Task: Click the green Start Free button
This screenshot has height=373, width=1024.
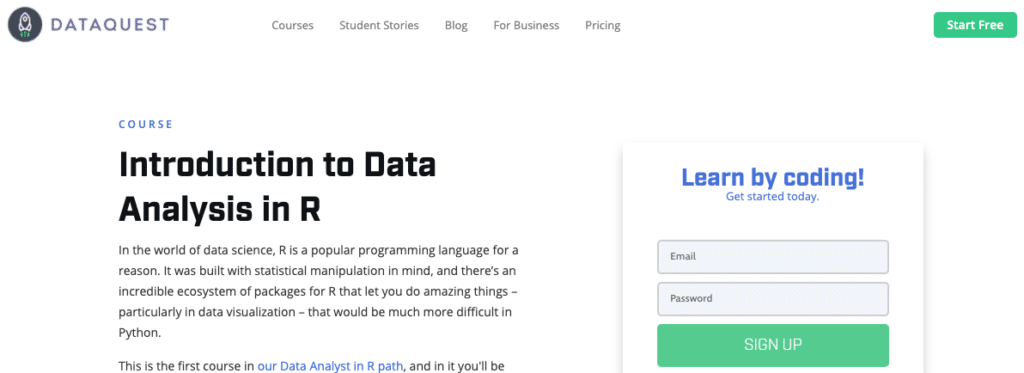Action: tap(975, 25)
